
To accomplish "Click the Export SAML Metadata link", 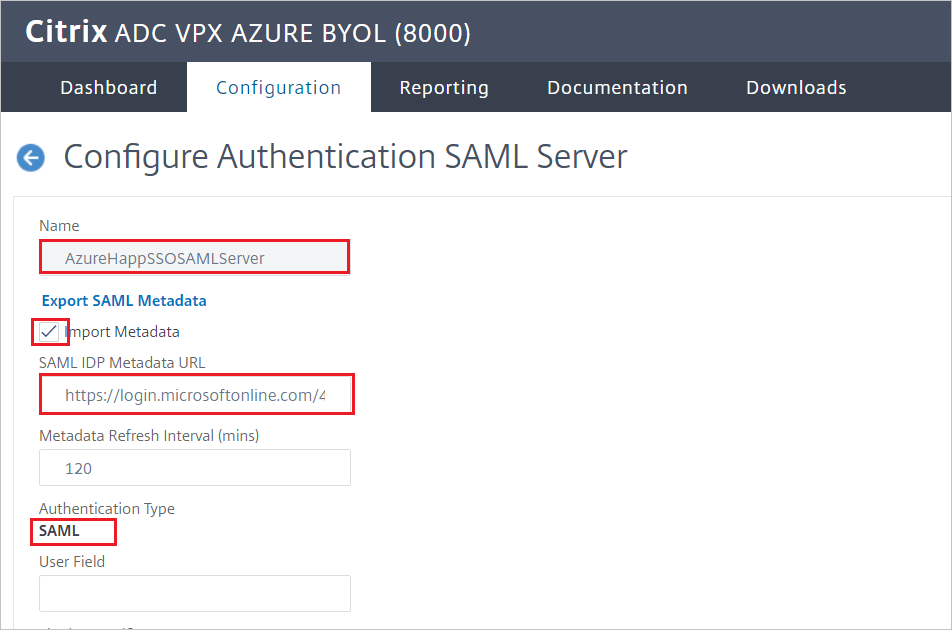I will (123, 300).
